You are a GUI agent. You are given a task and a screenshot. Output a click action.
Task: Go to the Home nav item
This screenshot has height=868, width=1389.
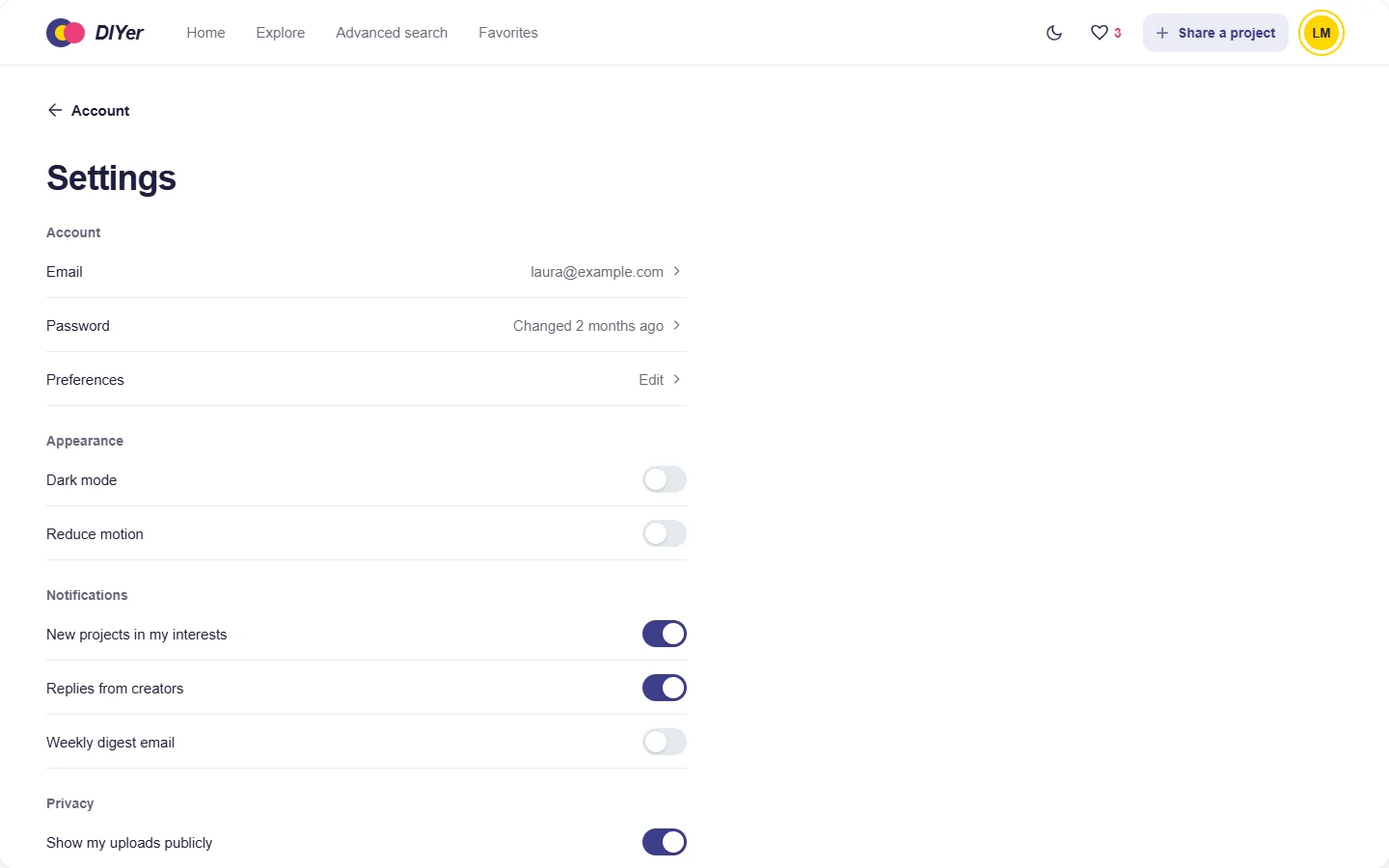tap(205, 33)
